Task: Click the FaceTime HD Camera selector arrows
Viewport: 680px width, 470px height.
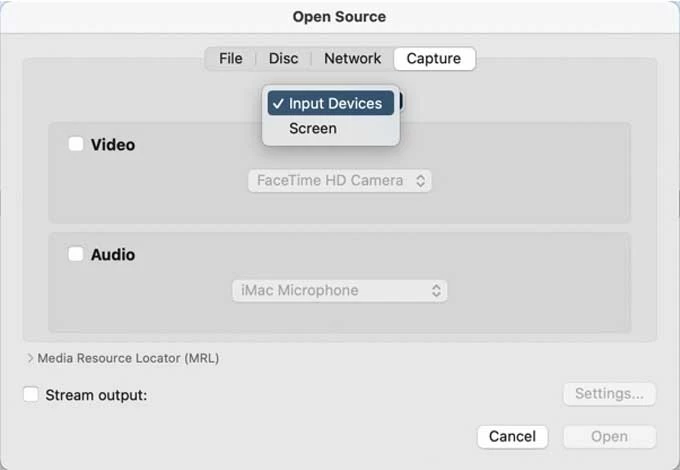Action: [421, 181]
